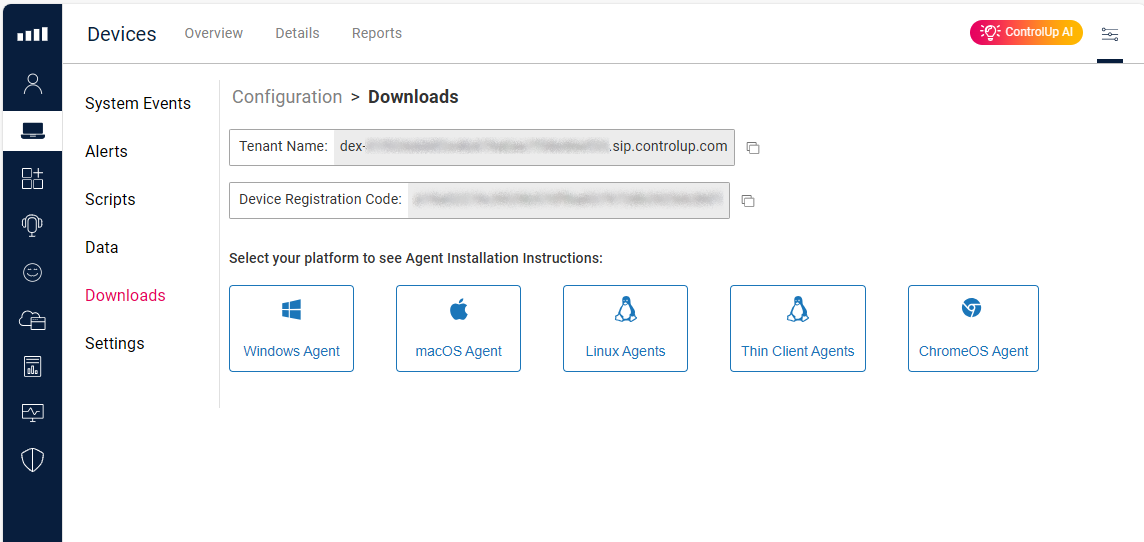Open Scripts in the configuration menu
This screenshot has width=1144, height=542.
(x=110, y=200)
